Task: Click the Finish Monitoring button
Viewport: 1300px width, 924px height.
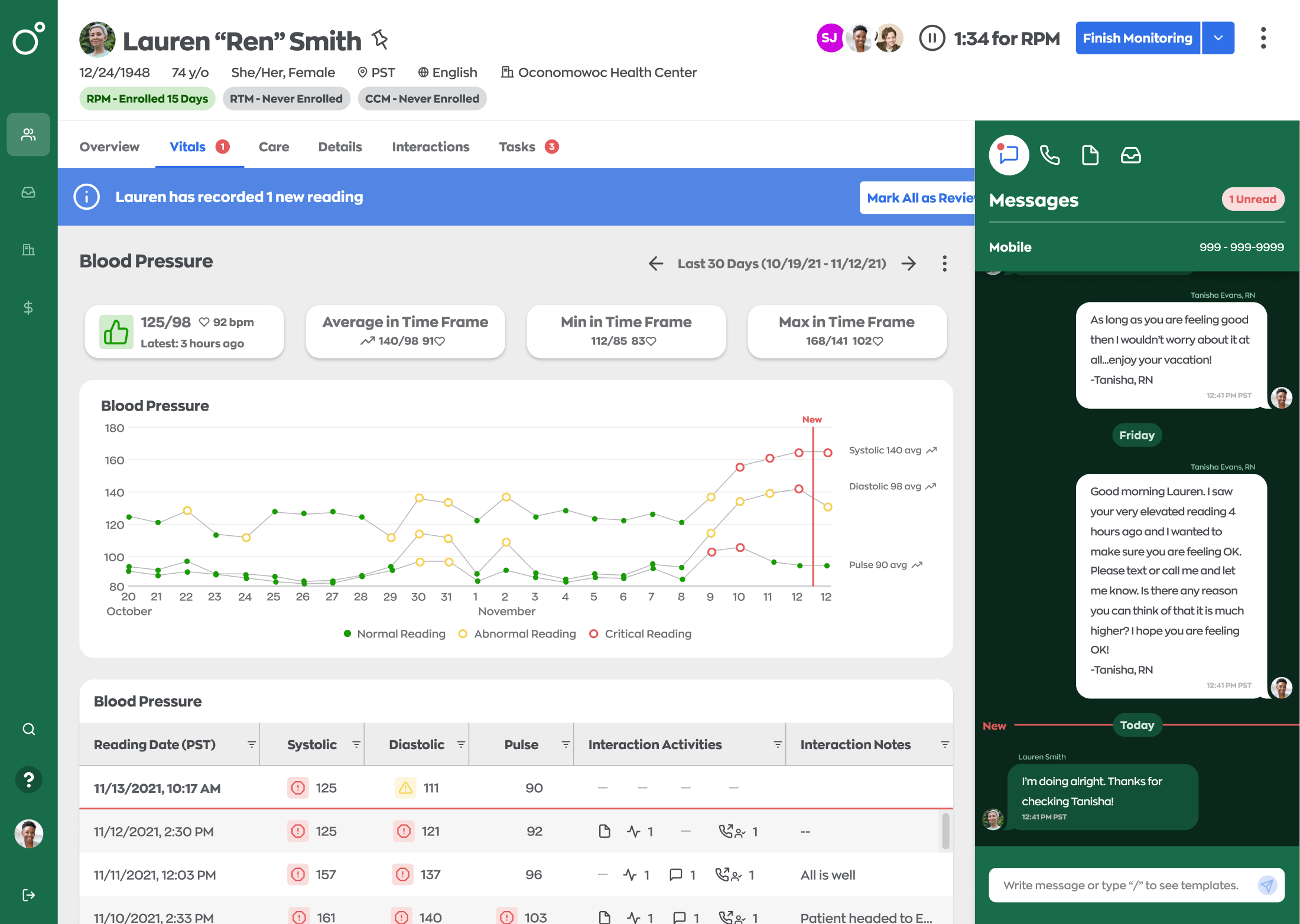Action: click(1137, 38)
